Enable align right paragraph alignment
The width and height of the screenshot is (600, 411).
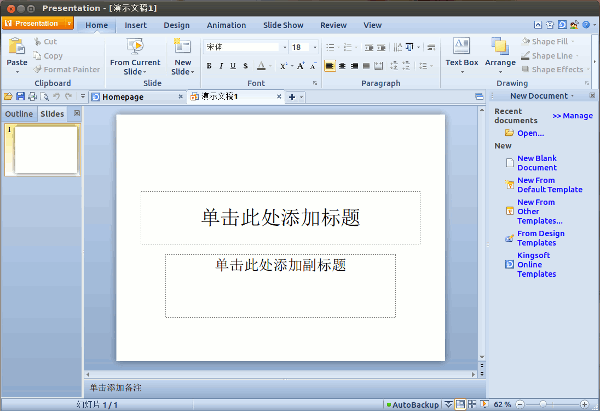click(354, 66)
